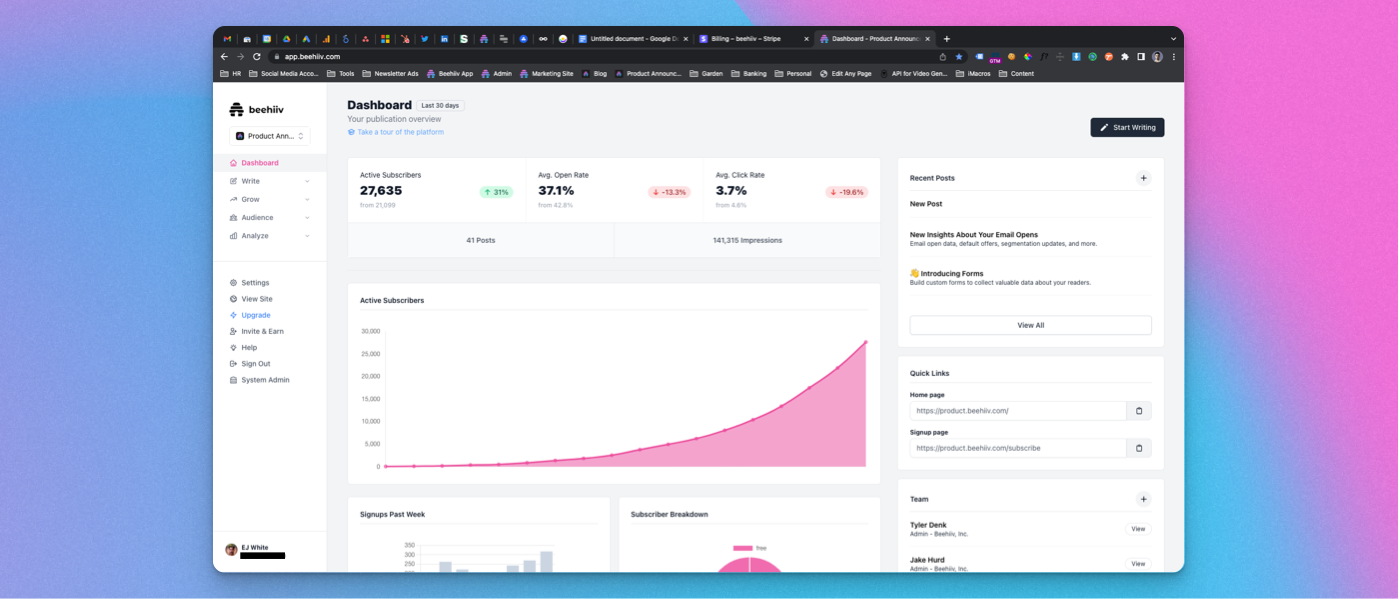Open the pinned Google Drive tab

coord(286,39)
